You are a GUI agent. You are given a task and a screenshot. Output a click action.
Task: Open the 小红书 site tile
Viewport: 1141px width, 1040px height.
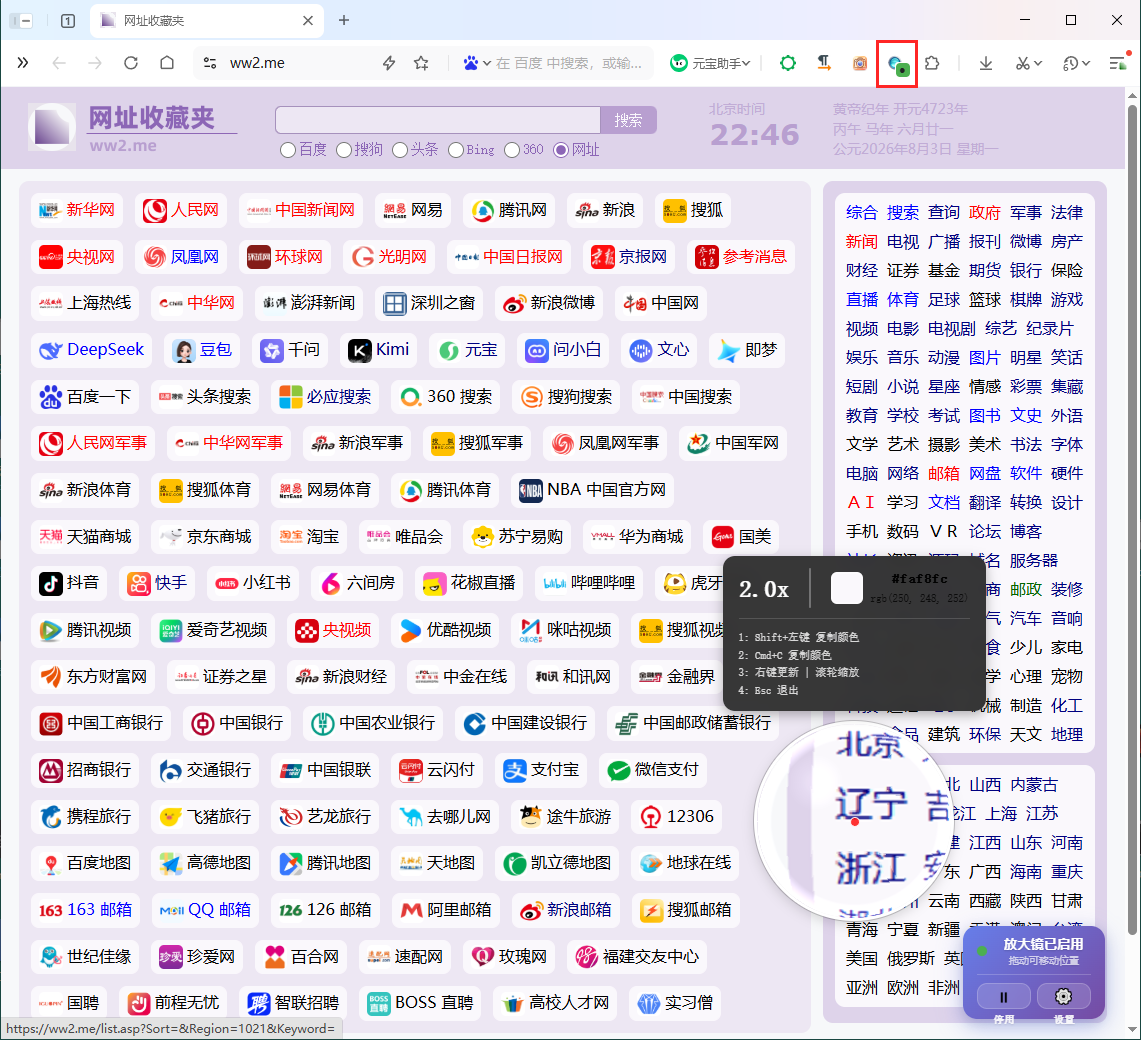click(253, 583)
